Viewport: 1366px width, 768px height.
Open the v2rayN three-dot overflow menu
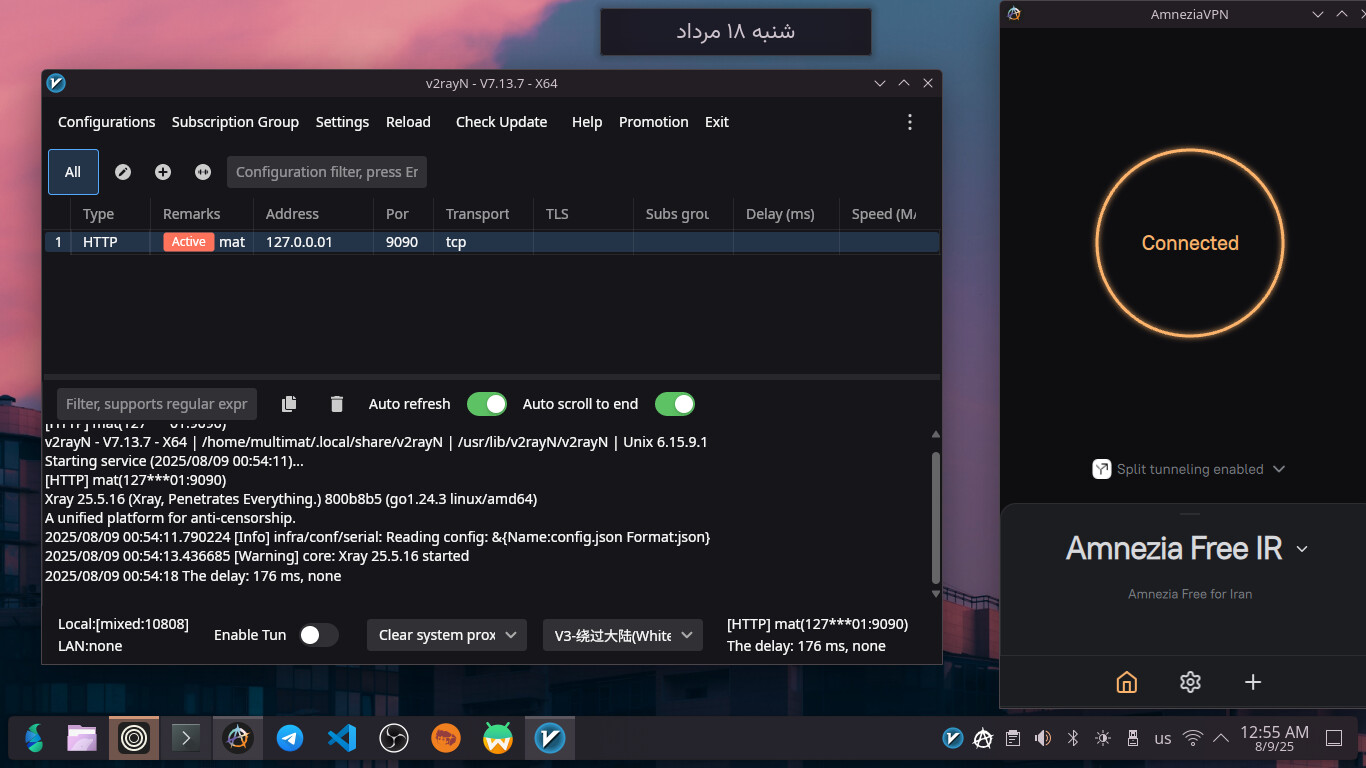tap(909, 122)
